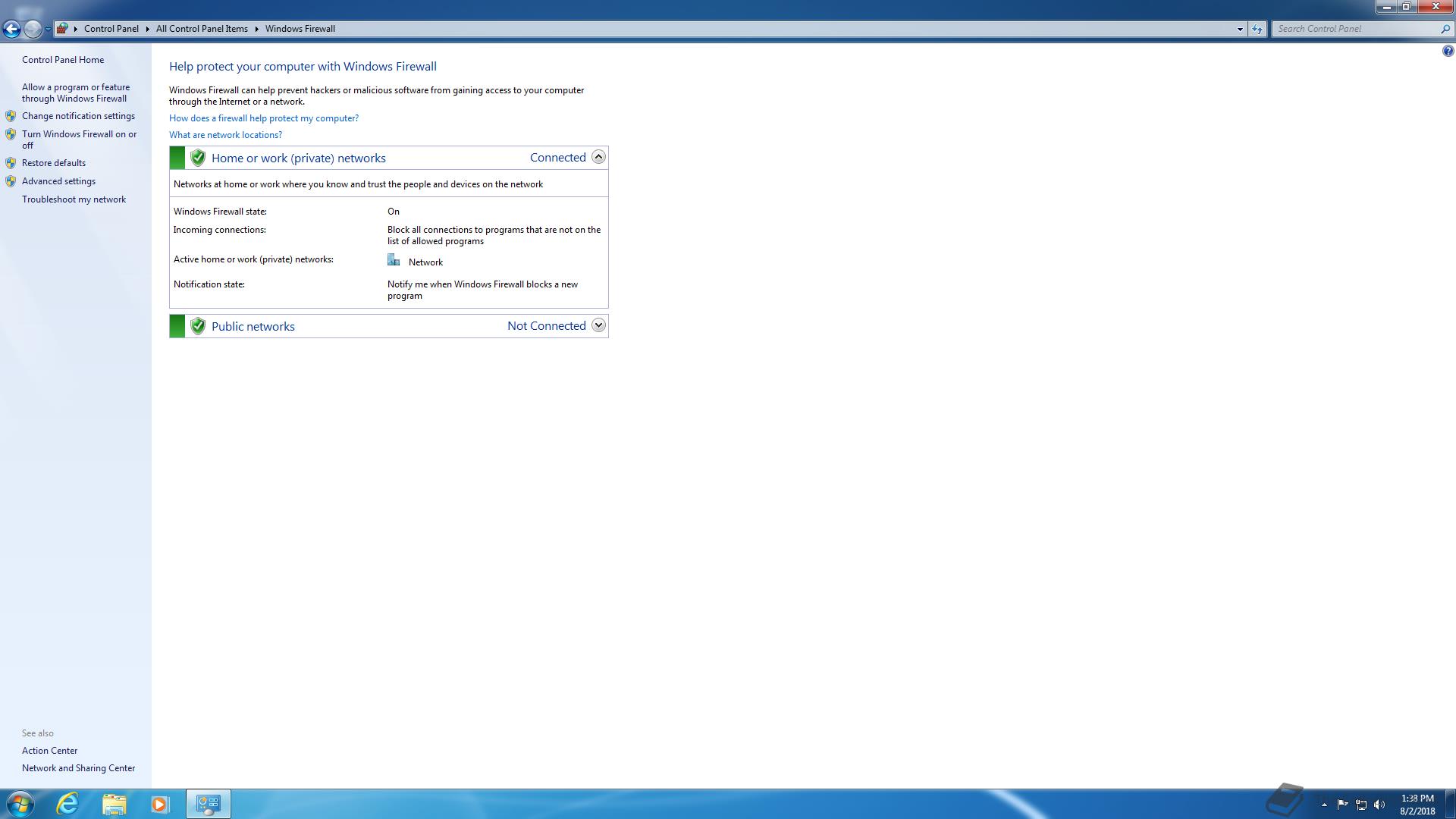Open What are network locations link
Image resolution: width=1456 pixels, height=819 pixels.
[x=225, y=135]
